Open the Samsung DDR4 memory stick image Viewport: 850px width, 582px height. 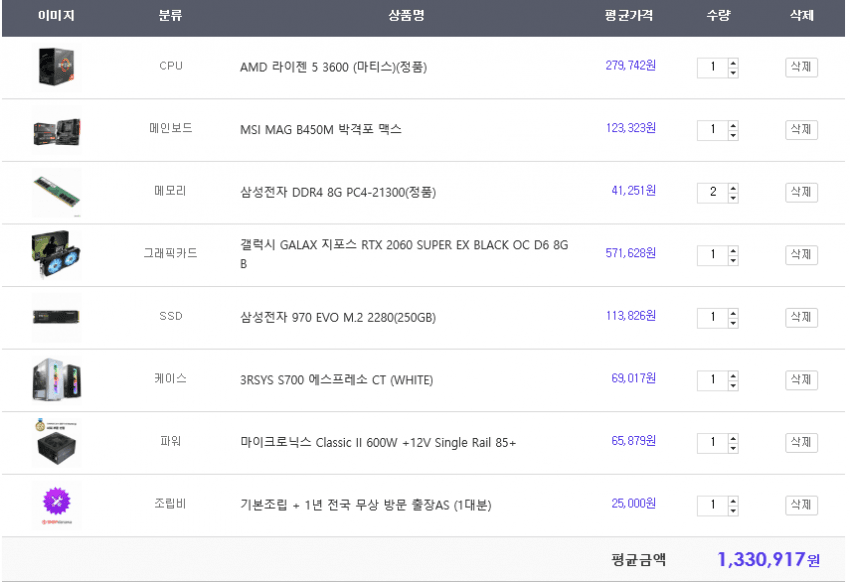point(56,192)
